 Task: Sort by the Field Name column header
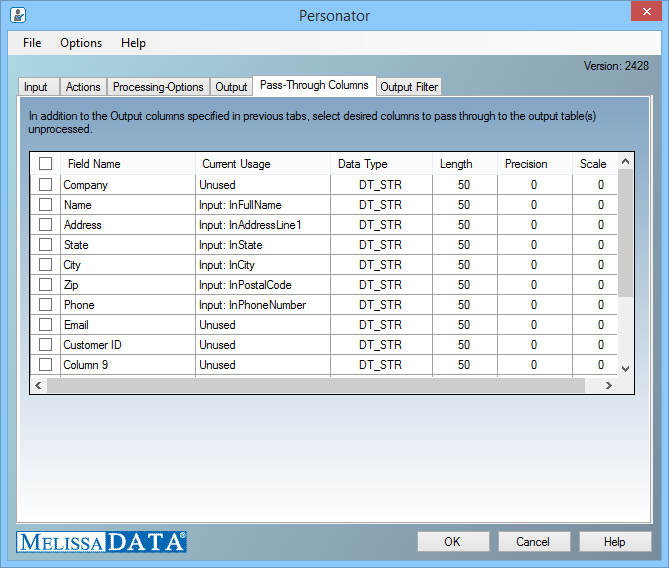[x=94, y=164]
